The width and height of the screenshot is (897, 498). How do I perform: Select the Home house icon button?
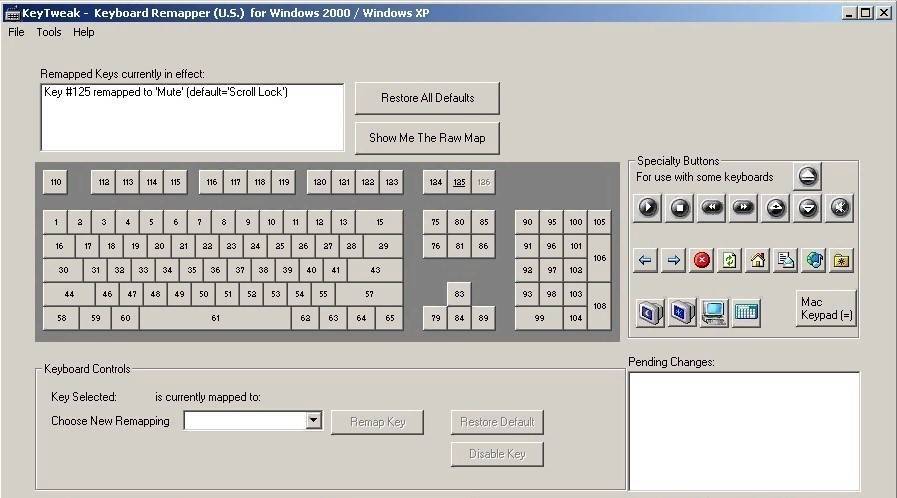[x=757, y=260]
